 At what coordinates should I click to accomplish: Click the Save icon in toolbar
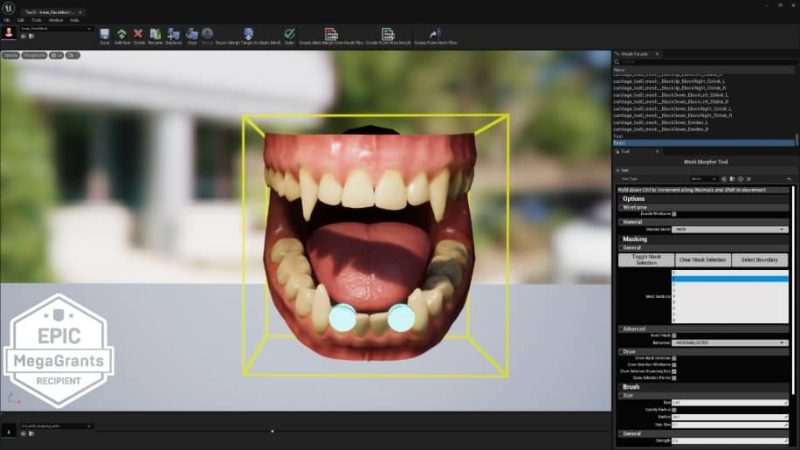[105, 34]
